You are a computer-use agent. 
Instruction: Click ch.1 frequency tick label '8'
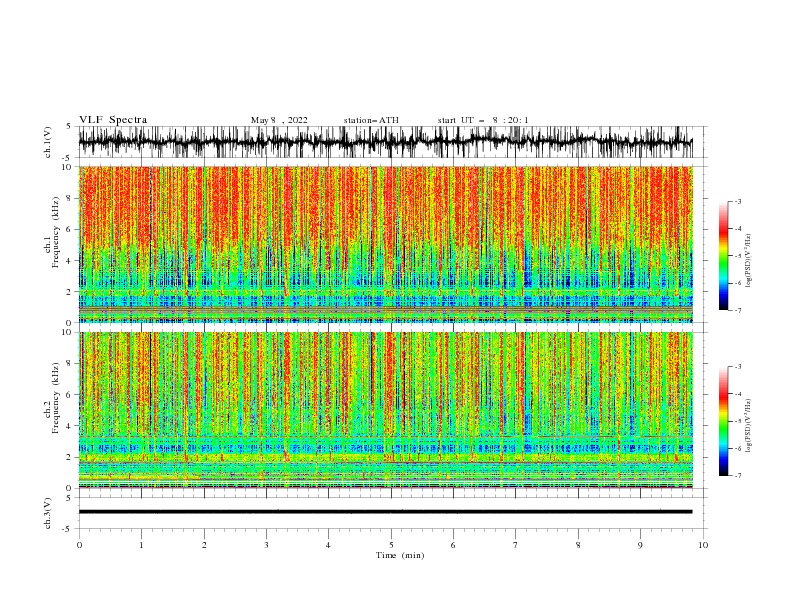[x=70, y=198]
